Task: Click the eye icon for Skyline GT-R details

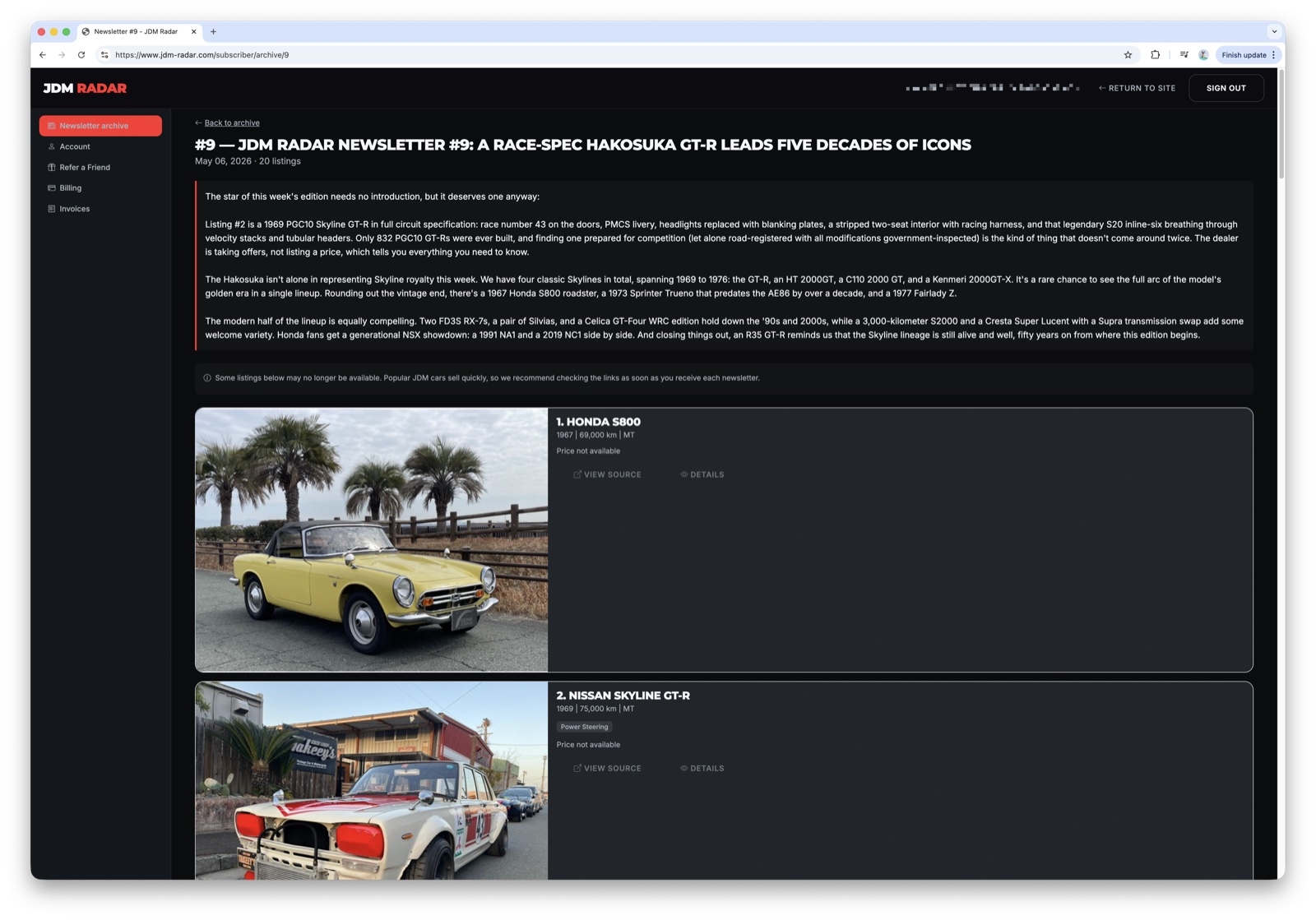Action: [x=683, y=768]
